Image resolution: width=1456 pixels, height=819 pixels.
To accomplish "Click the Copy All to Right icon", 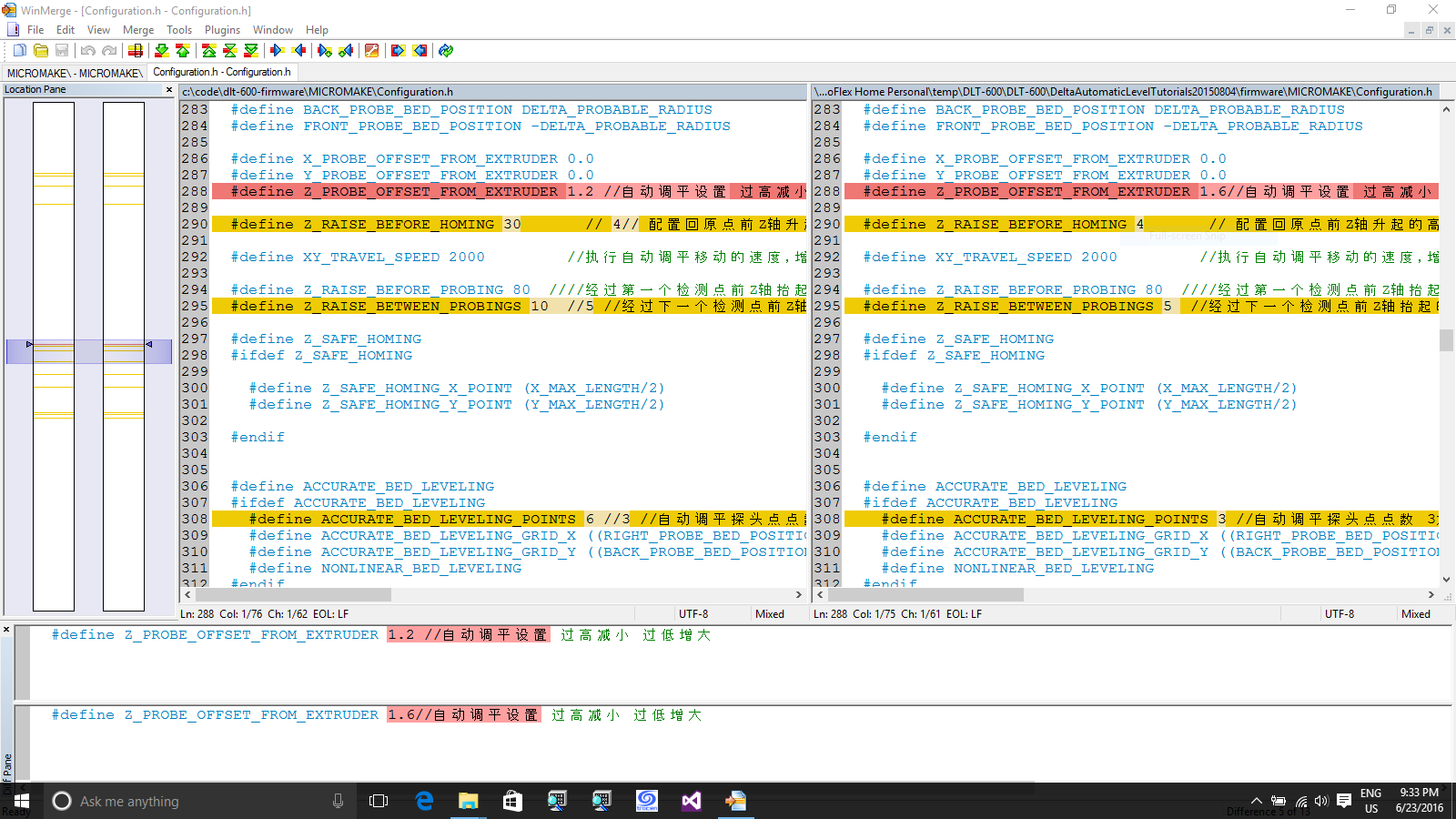I will 398,51.
